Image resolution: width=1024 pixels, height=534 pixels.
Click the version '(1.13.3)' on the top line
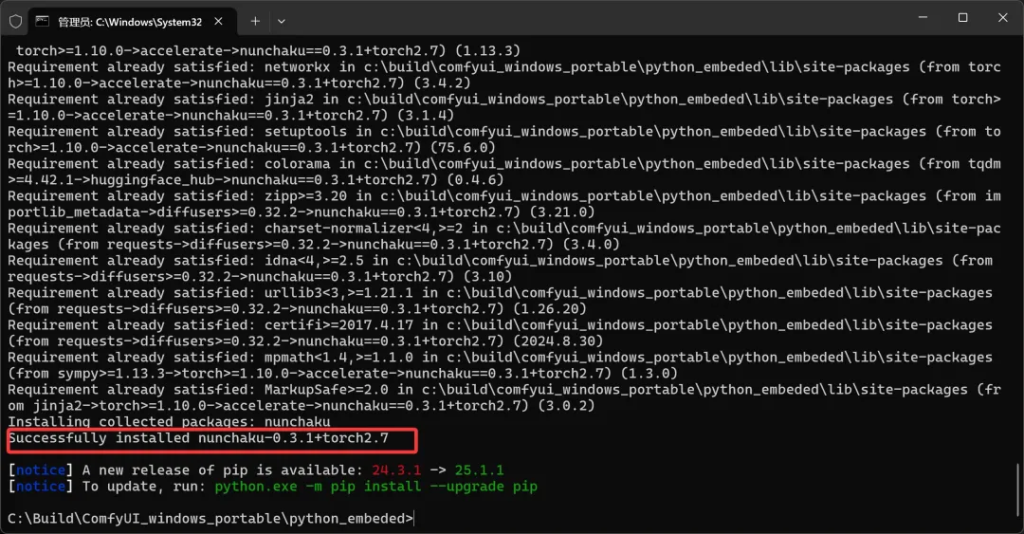(x=488, y=51)
